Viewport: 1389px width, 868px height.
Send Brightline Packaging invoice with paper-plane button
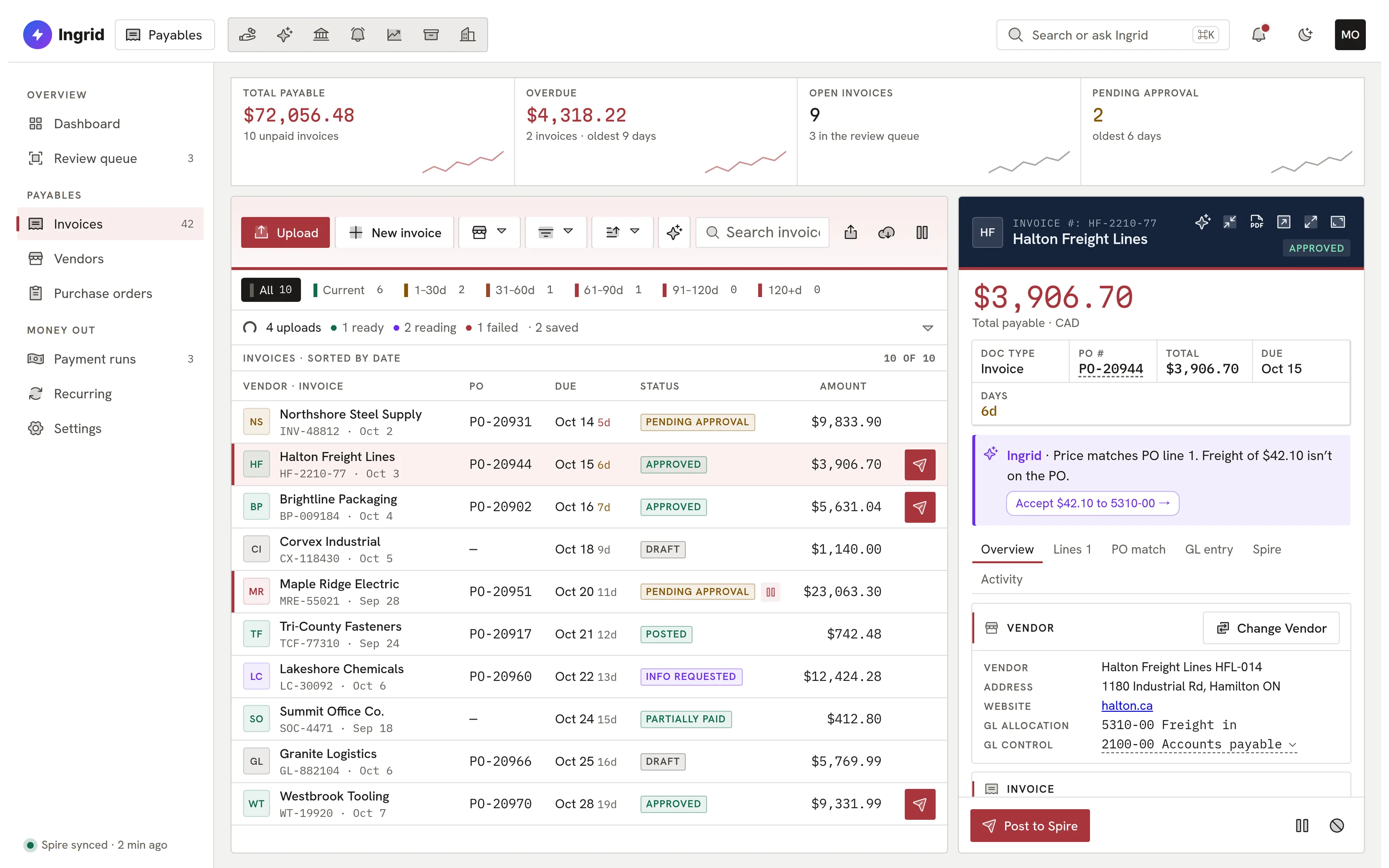pos(920,507)
